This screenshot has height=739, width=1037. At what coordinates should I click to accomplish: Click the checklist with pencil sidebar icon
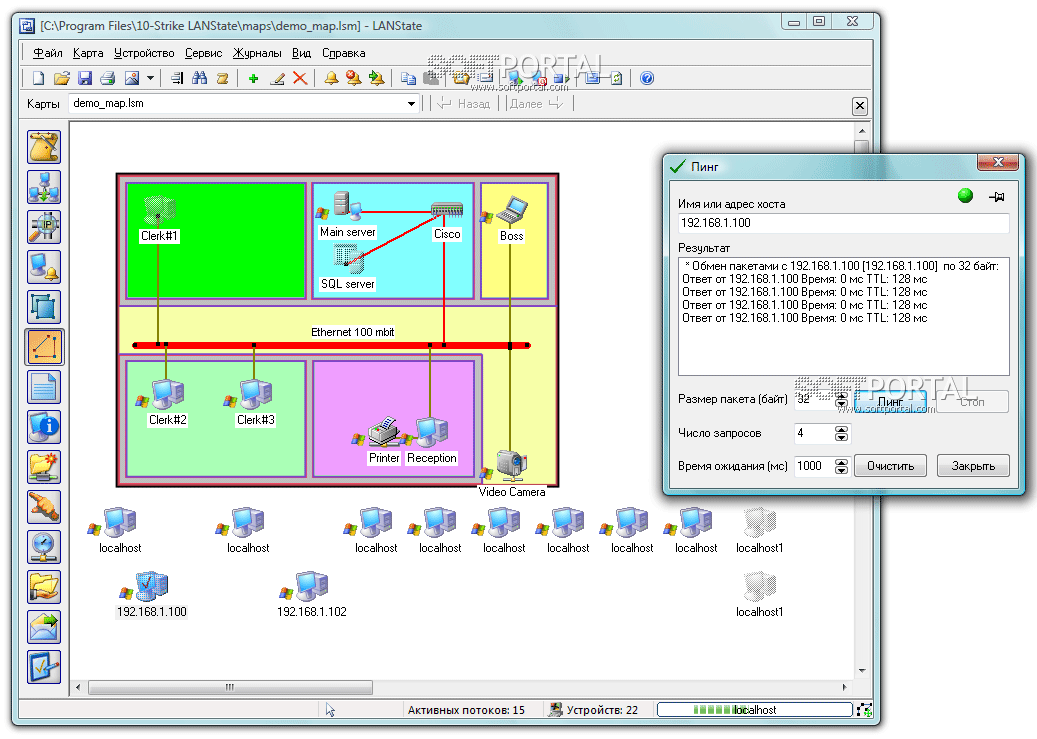pyautogui.click(x=44, y=668)
